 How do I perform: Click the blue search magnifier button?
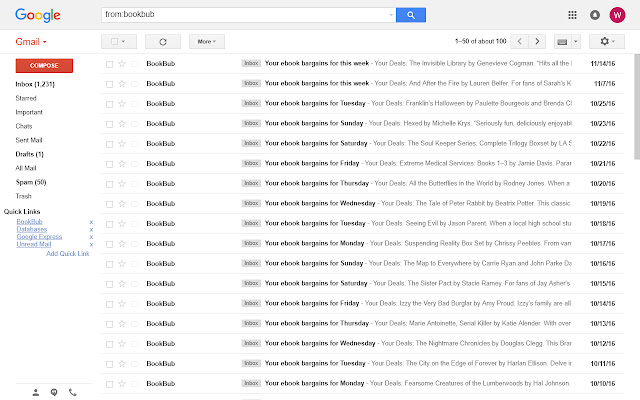[x=411, y=15]
